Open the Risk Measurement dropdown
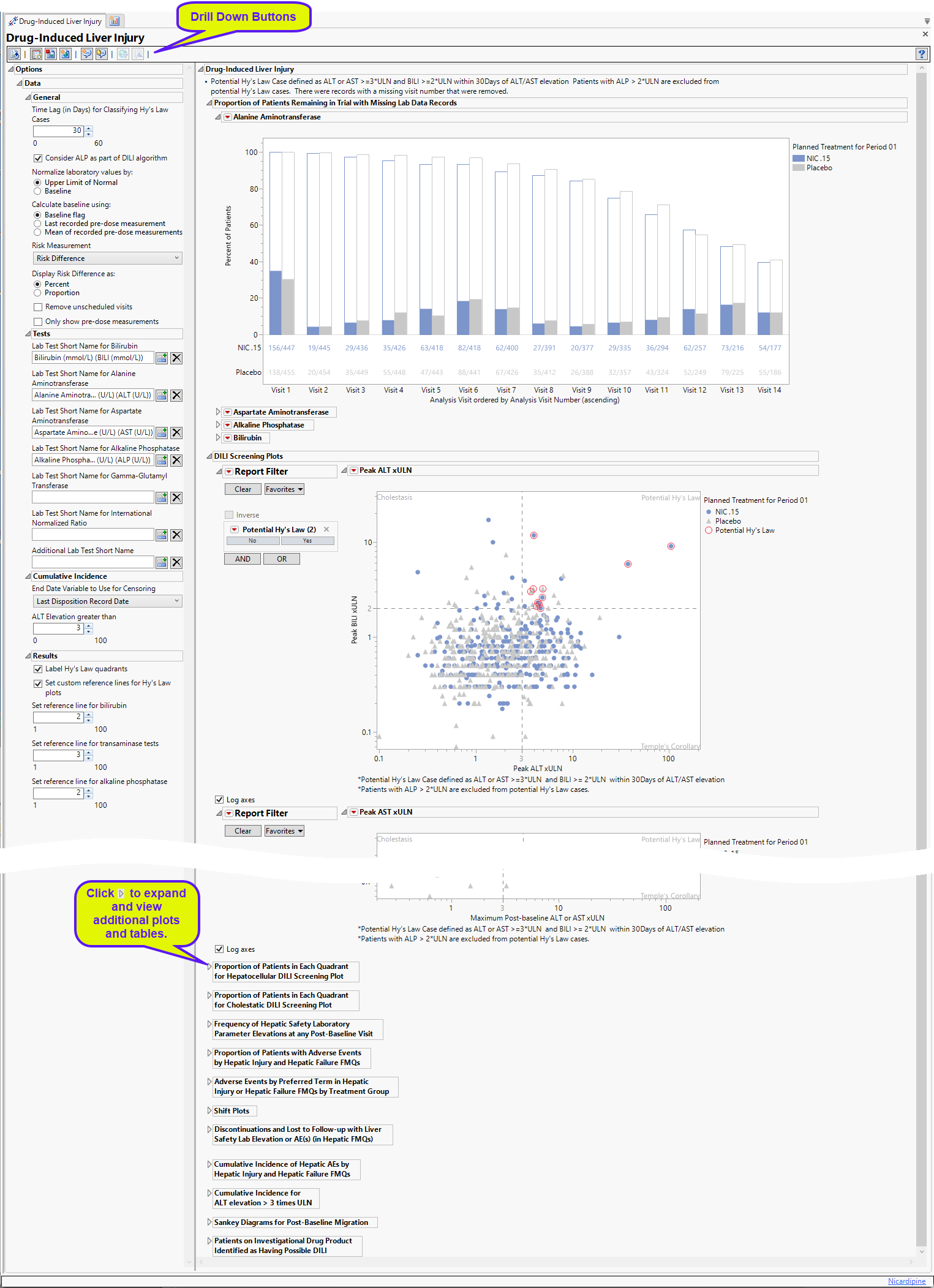Screen dimensions: 934x1288 tap(107, 258)
